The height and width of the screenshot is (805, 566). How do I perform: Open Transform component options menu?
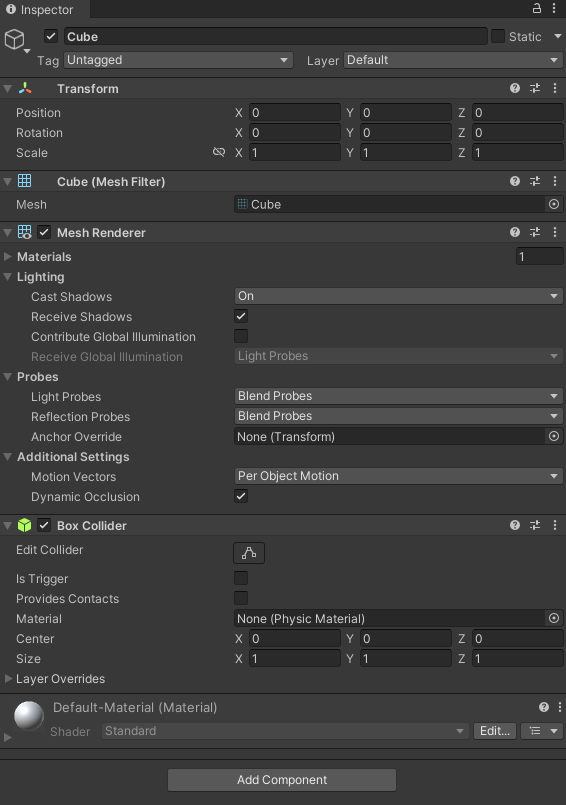555,88
